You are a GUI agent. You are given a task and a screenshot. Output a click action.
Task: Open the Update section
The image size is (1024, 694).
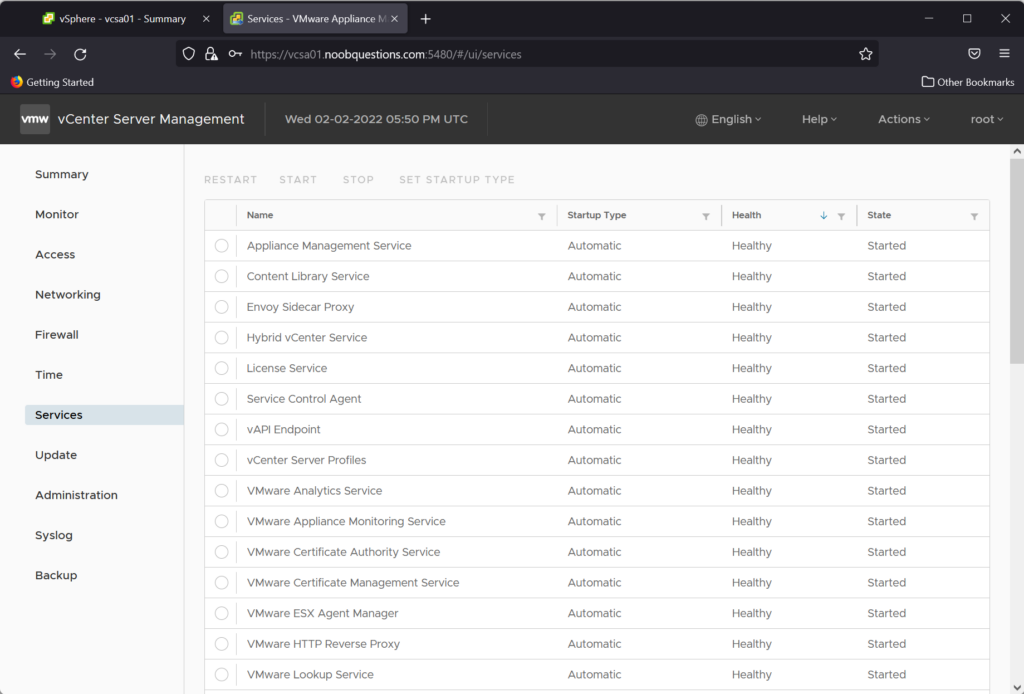(x=56, y=455)
